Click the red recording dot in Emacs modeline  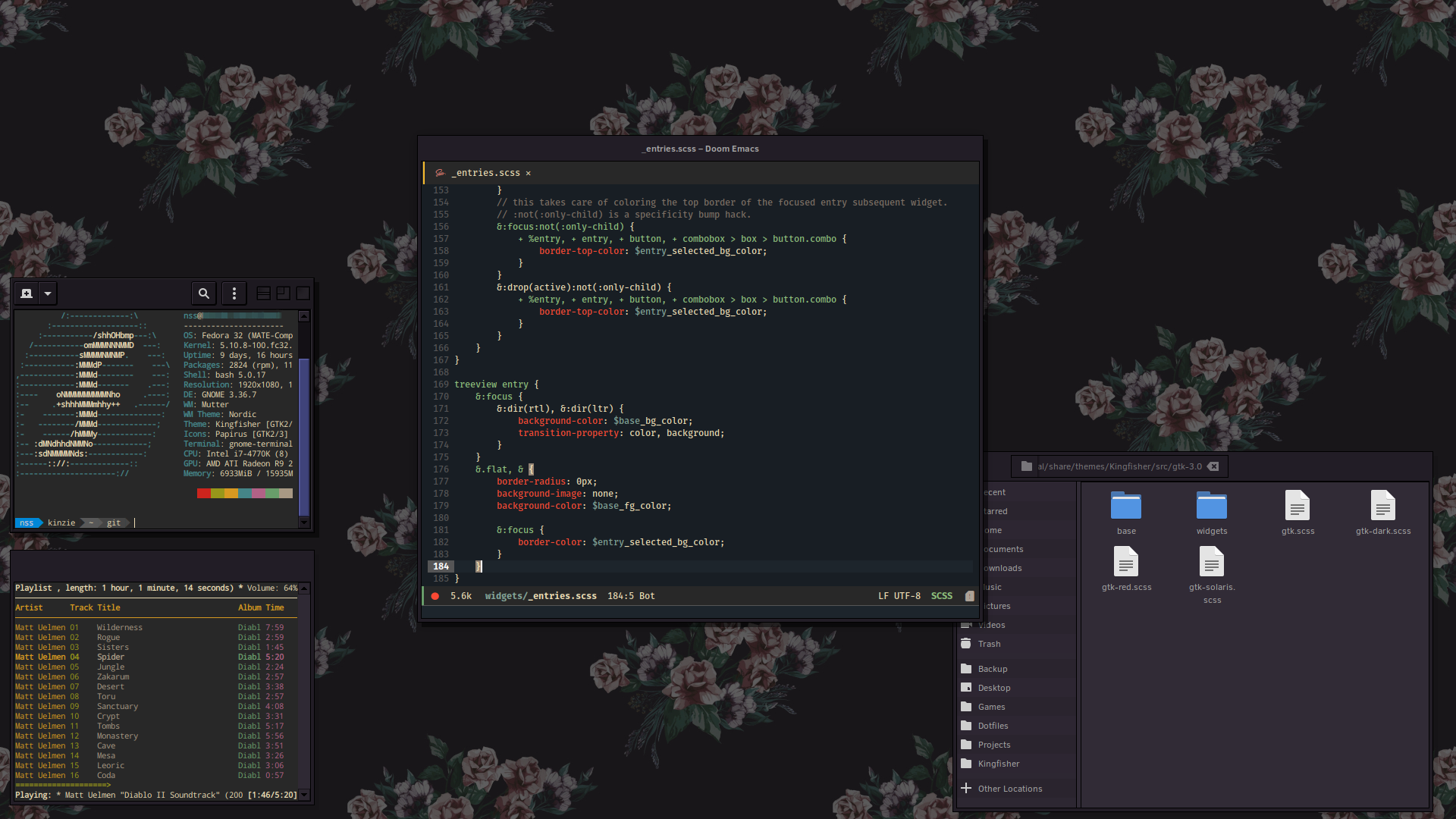pos(435,596)
